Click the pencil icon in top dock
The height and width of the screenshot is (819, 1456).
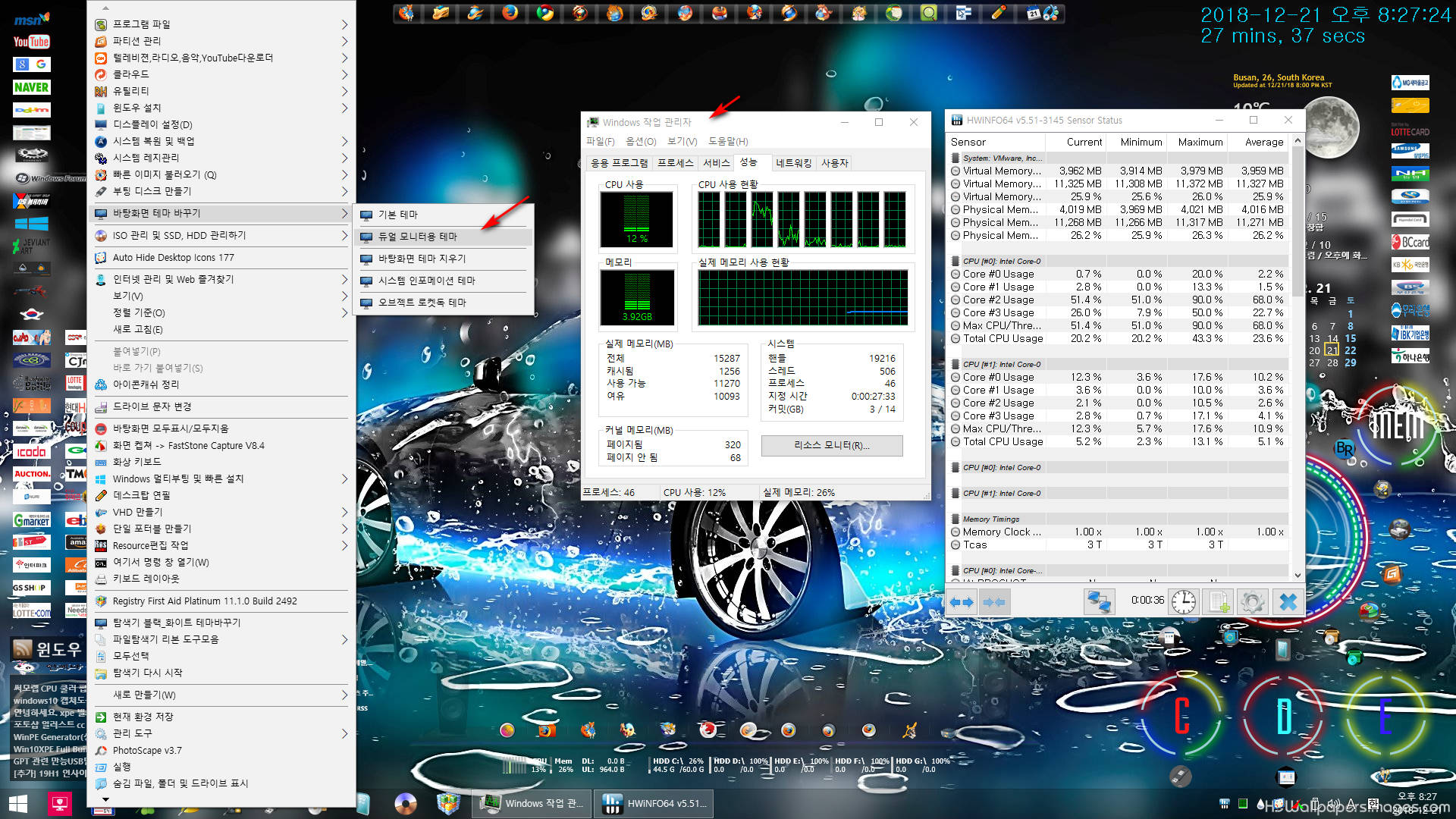point(999,13)
